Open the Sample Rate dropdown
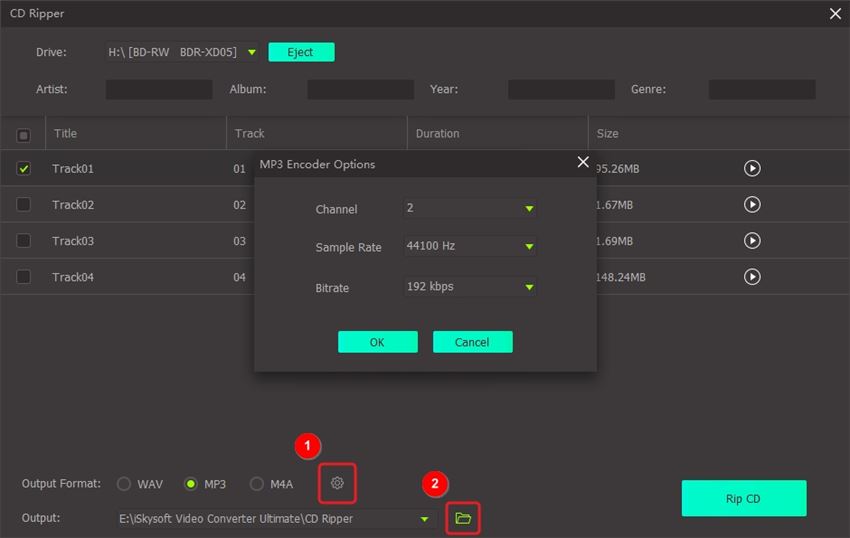The width and height of the screenshot is (850, 538). 529,247
